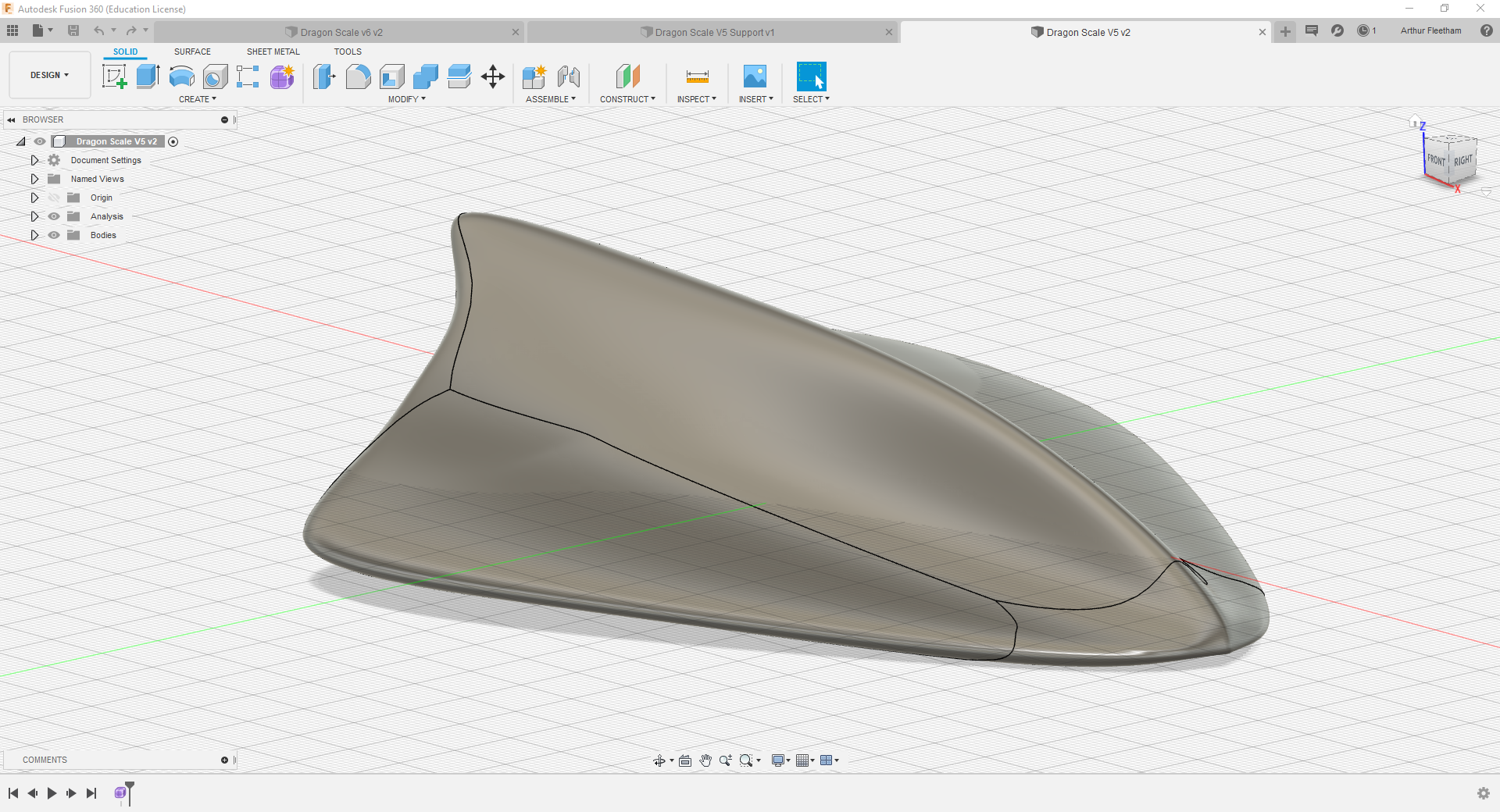The width and height of the screenshot is (1500, 812).
Task: Click the Create Sketch tool icon
Action: click(x=115, y=77)
